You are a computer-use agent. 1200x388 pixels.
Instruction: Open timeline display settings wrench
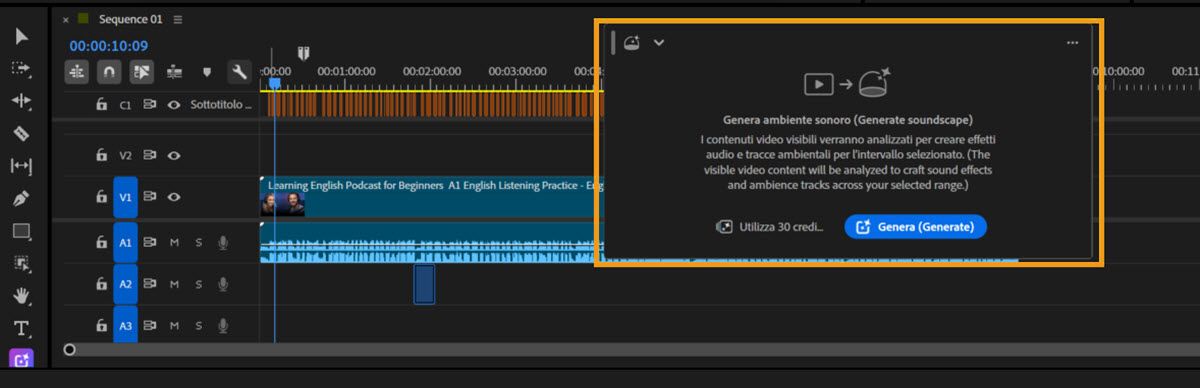[x=238, y=72]
